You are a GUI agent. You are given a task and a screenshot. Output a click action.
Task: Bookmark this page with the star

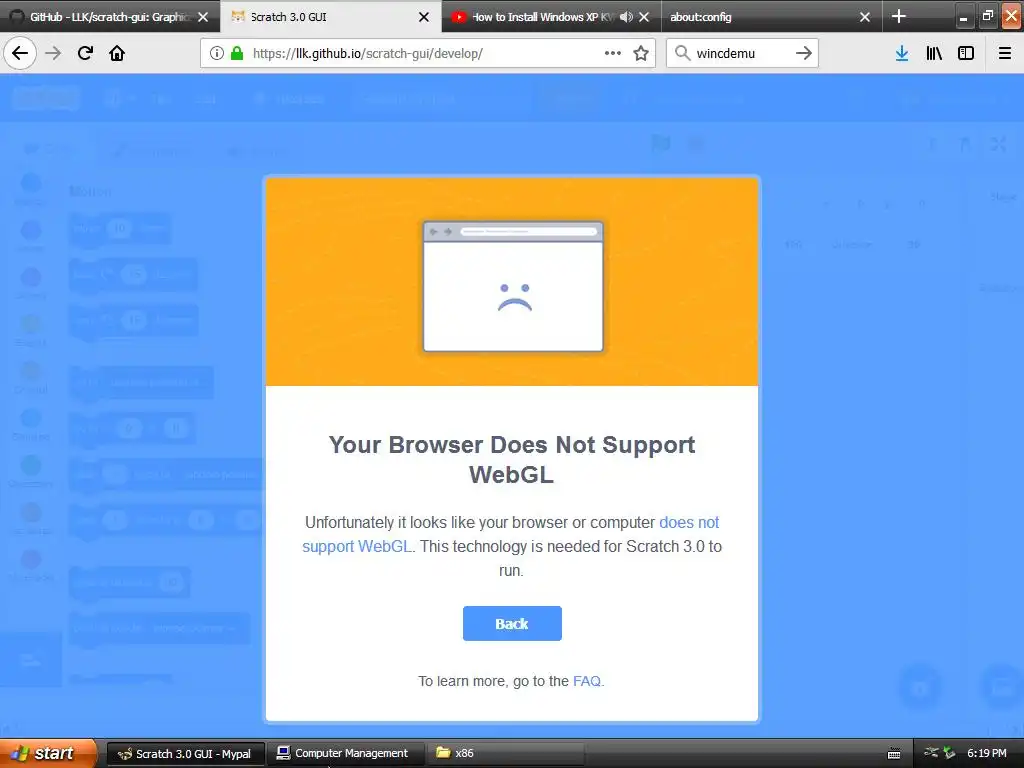(x=641, y=54)
